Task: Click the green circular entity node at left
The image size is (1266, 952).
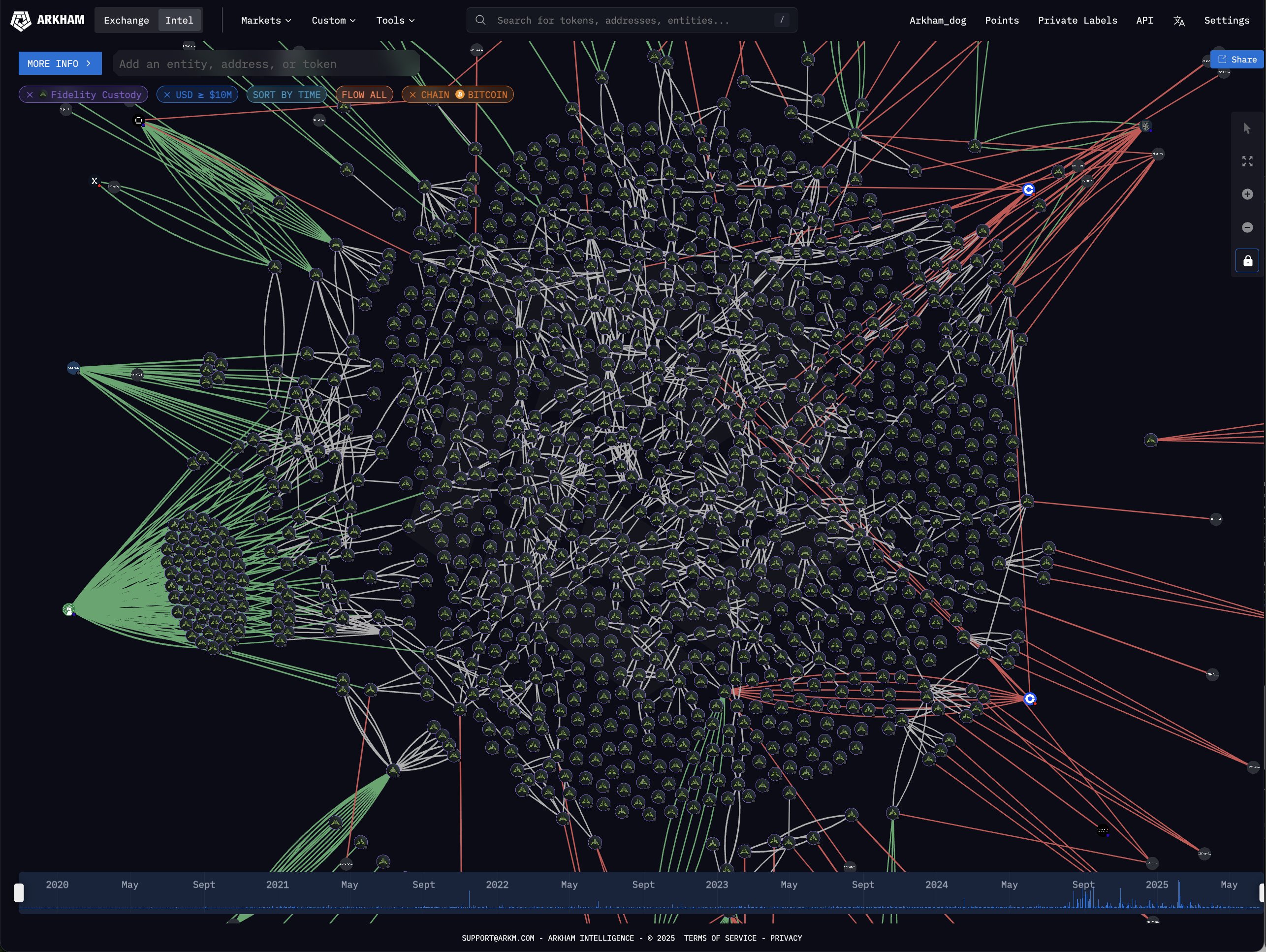Action: 69,610
